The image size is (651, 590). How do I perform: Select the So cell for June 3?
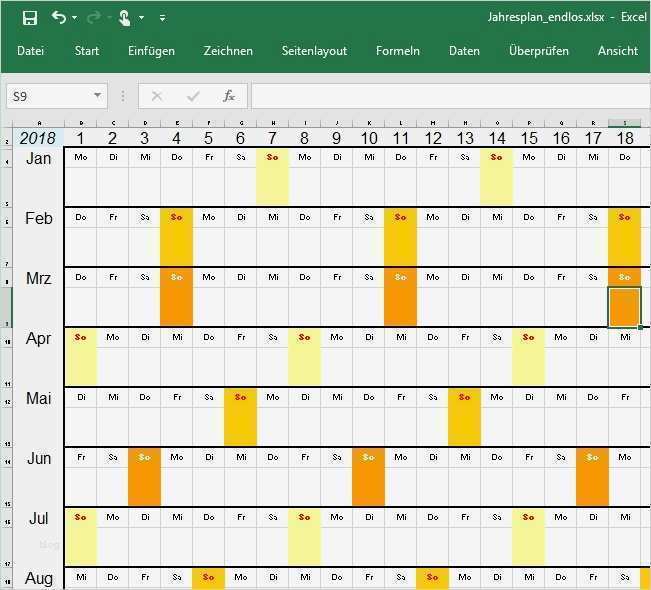point(144,457)
